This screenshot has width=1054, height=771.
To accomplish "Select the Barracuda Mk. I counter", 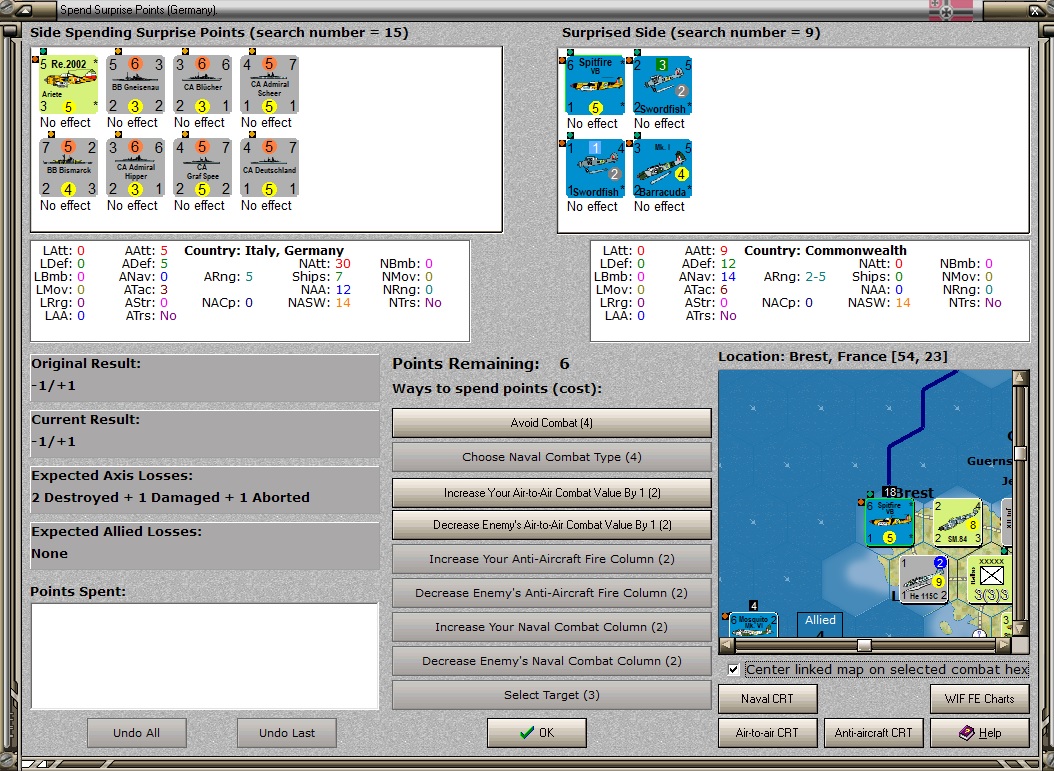I will tap(662, 169).
